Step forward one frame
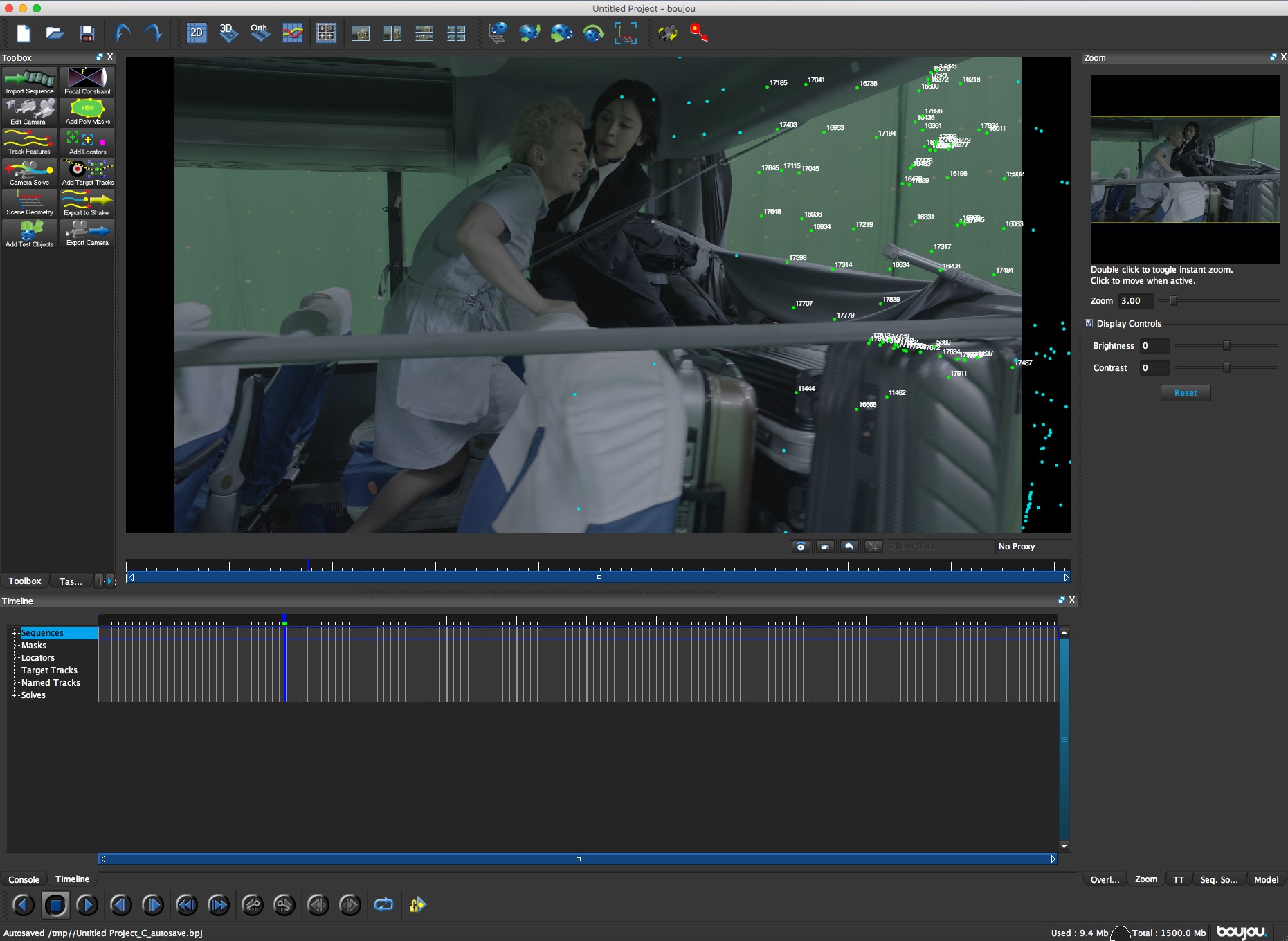 click(152, 904)
